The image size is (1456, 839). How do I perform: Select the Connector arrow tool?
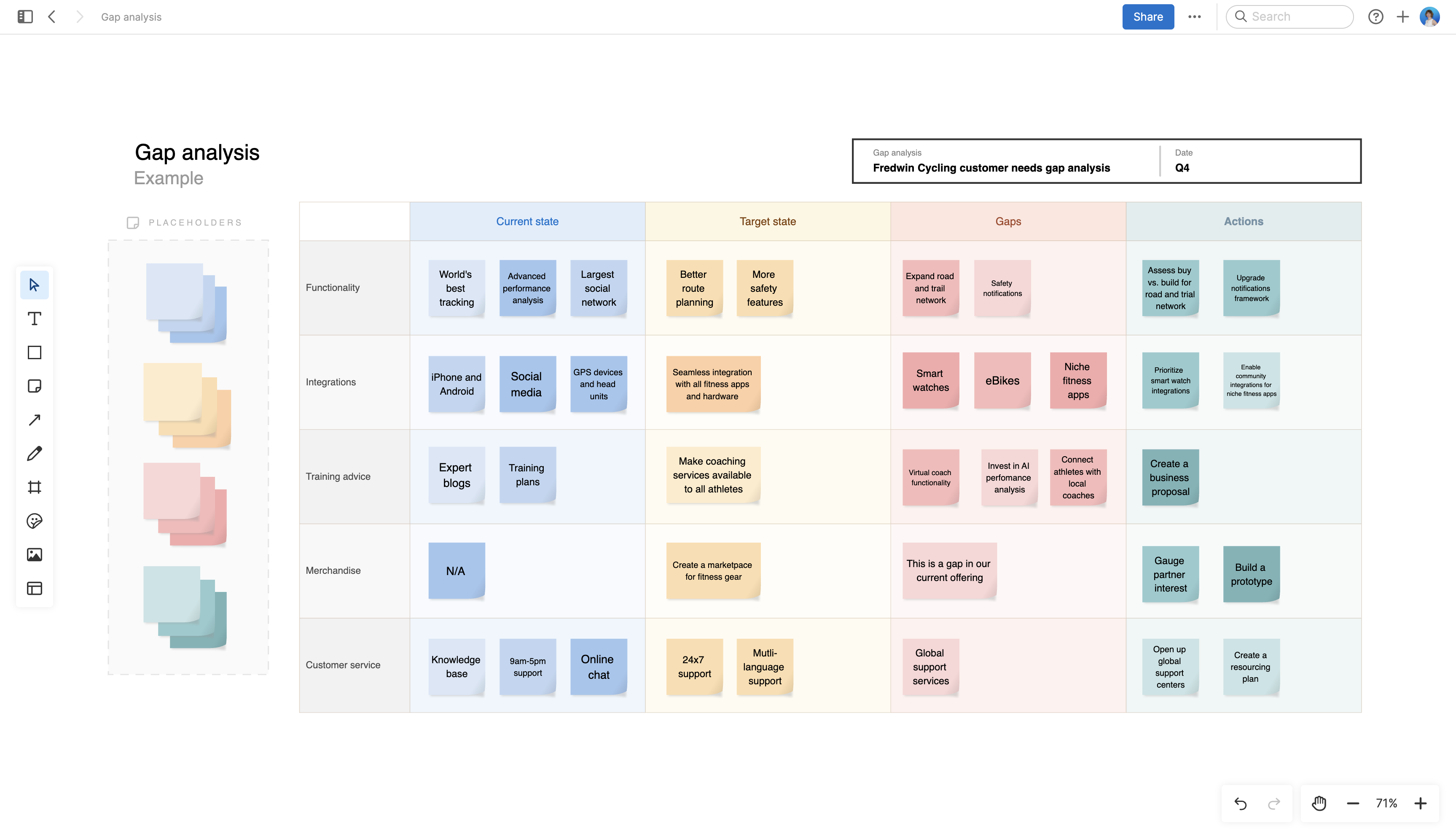click(x=34, y=419)
